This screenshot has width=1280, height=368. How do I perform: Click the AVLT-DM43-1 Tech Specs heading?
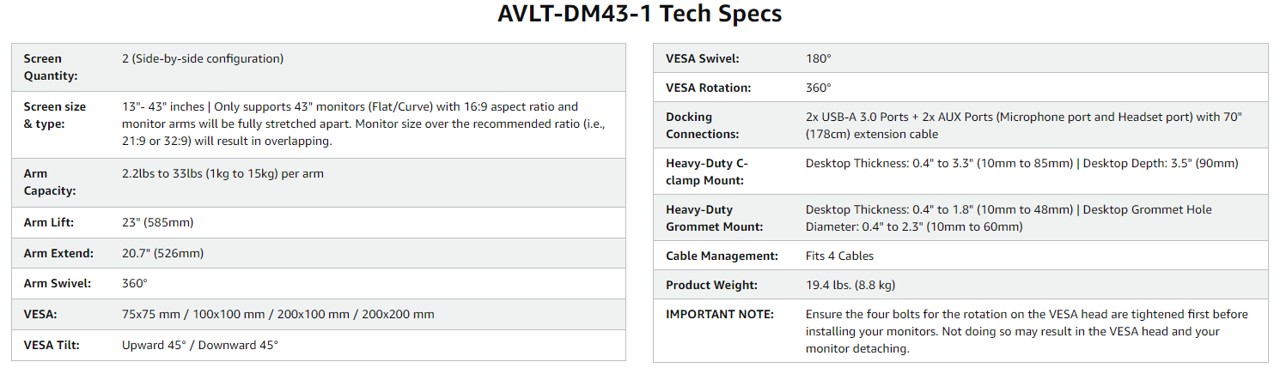click(x=640, y=14)
